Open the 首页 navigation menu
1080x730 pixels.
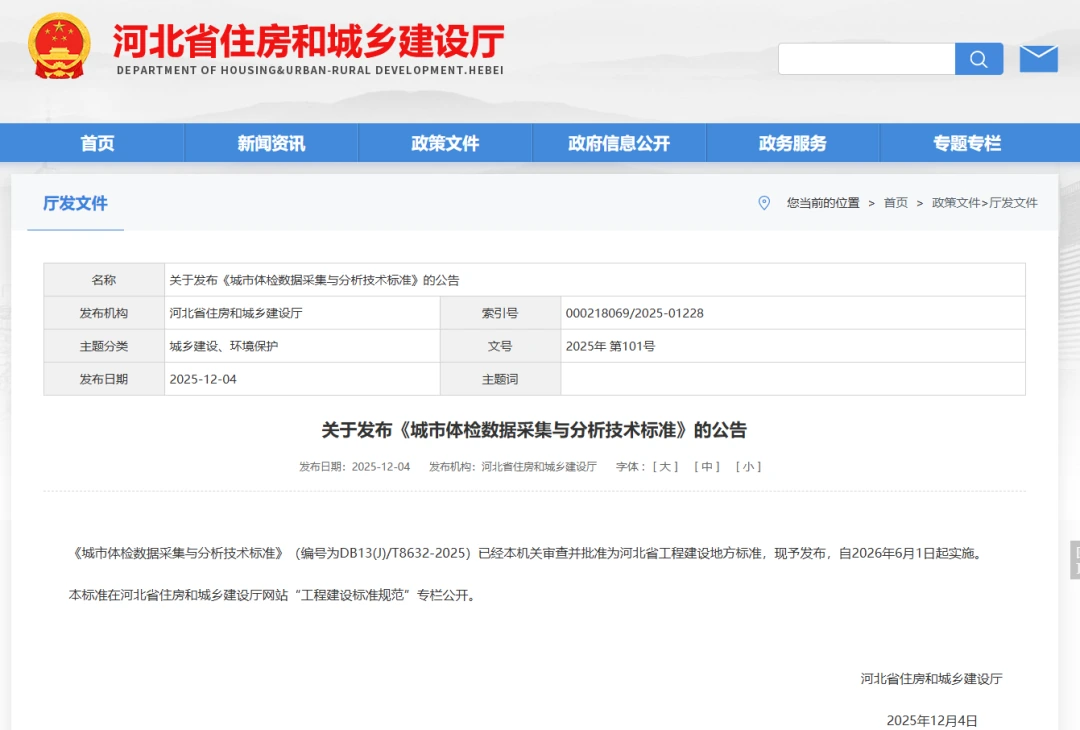tap(97, 143)
